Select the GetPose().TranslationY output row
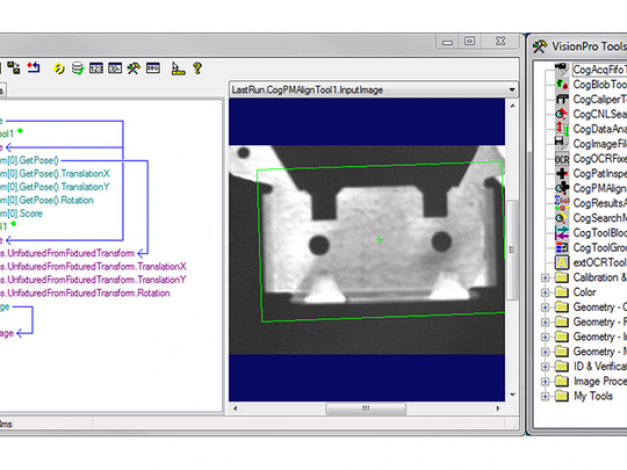The height and width of the screenshot is (470, 627). pos(55,187)
